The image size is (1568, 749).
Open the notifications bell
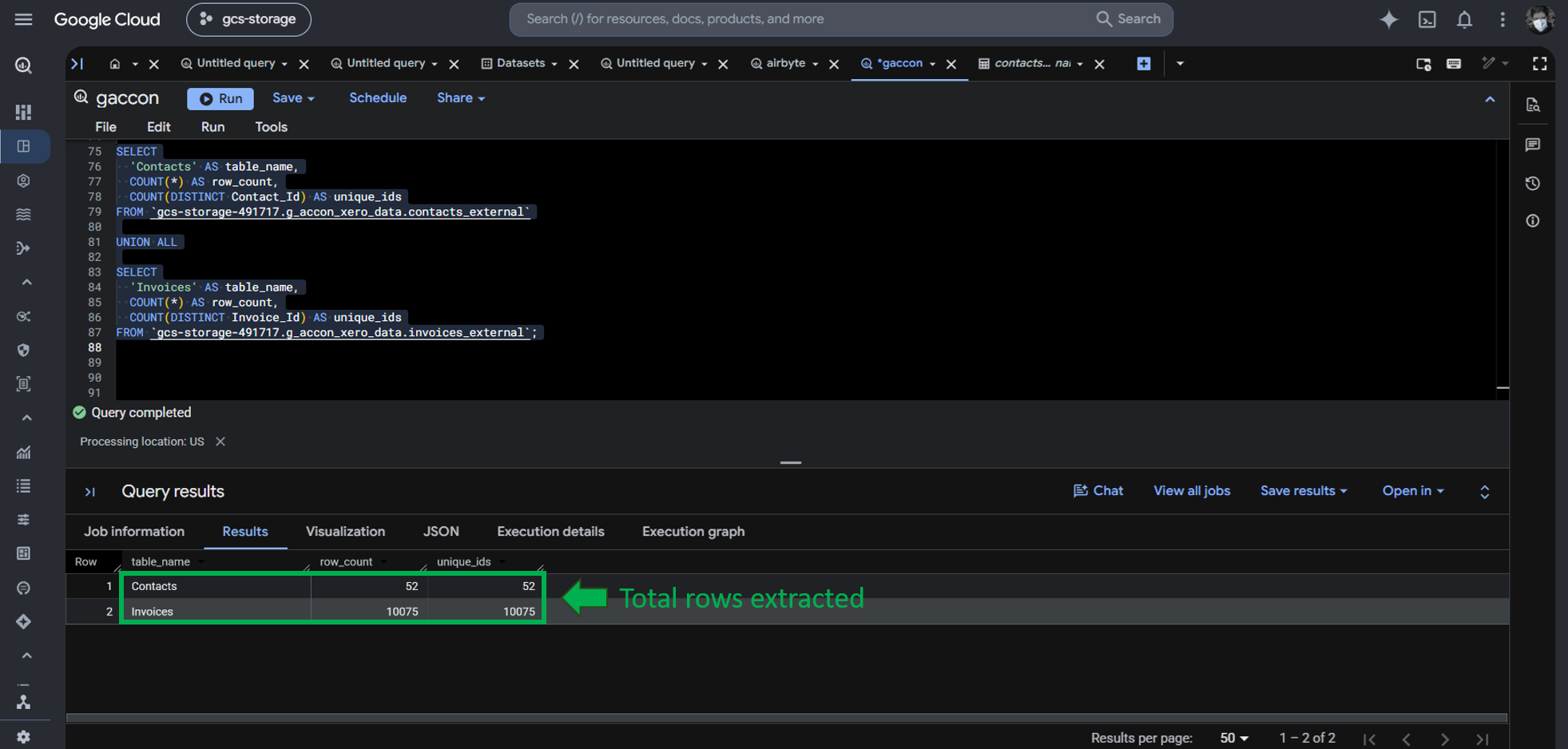coord(1464,19)
